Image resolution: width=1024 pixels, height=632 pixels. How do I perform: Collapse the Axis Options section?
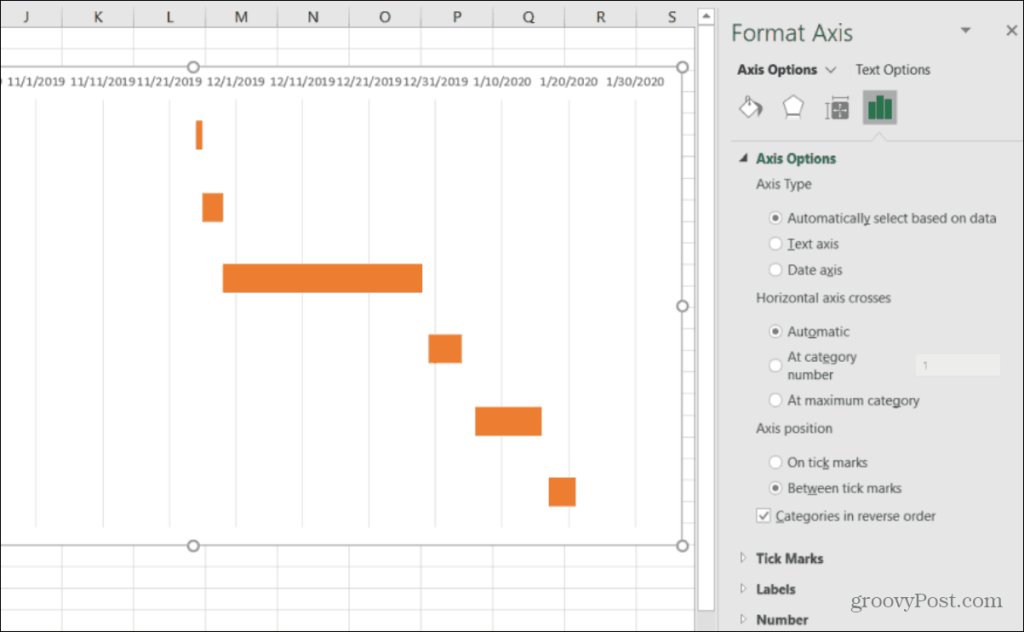click(x=743, y=158)
